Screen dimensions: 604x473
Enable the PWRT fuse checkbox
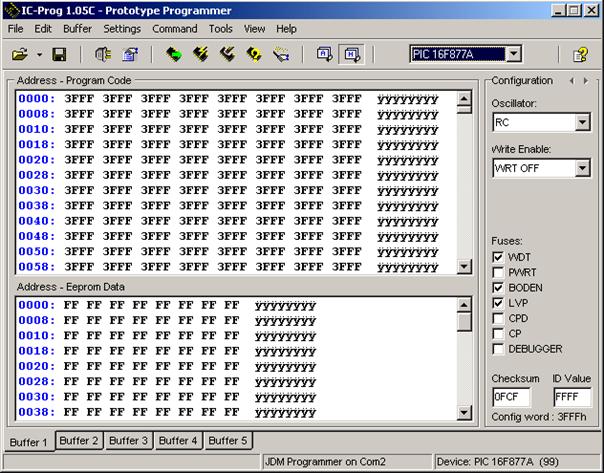[x=498, y=272]
